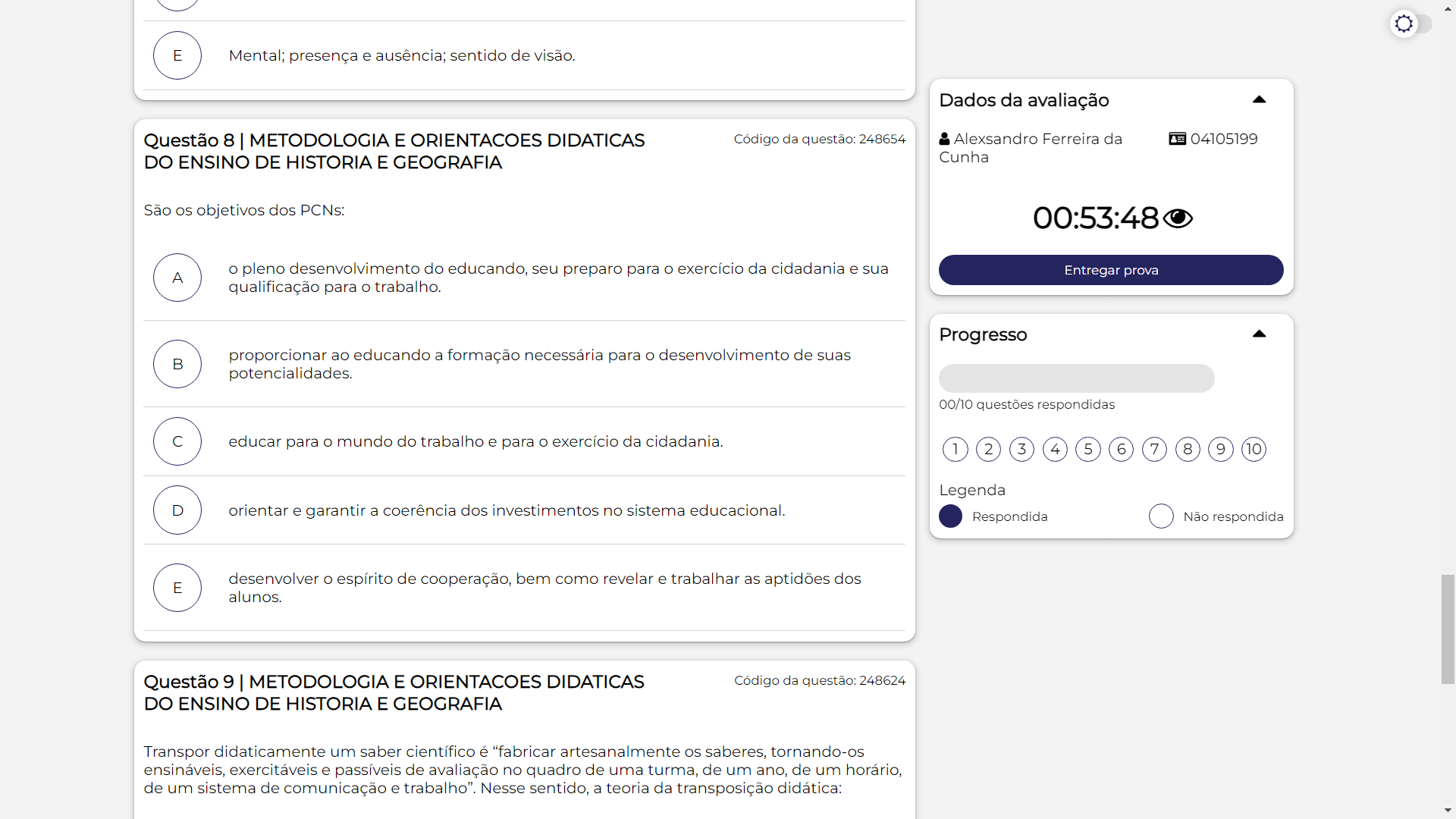Open question 8 from progress list
1456x819 pixels.
[x=1188, y=450]
